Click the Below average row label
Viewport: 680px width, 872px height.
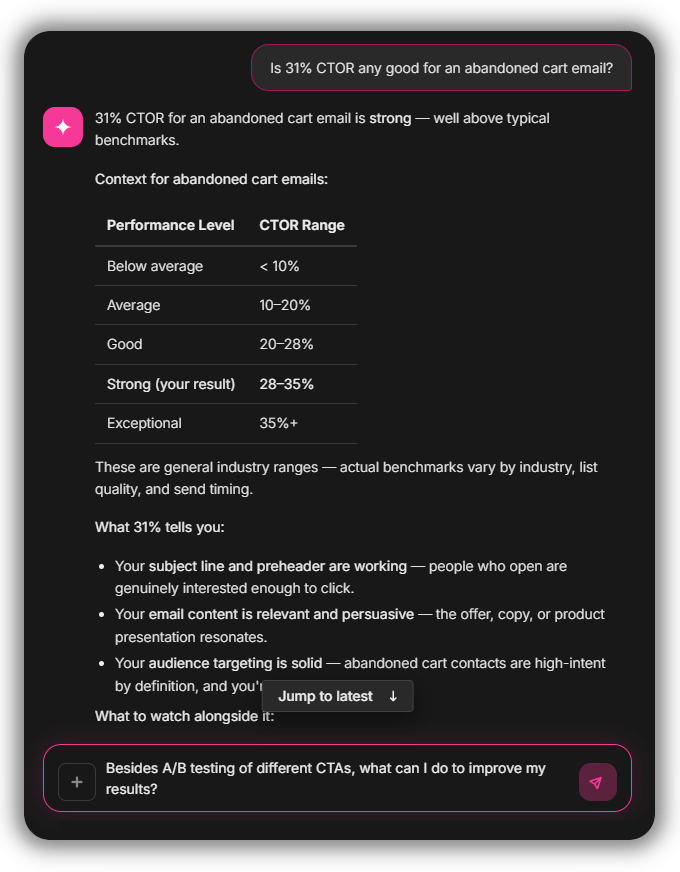155,266
